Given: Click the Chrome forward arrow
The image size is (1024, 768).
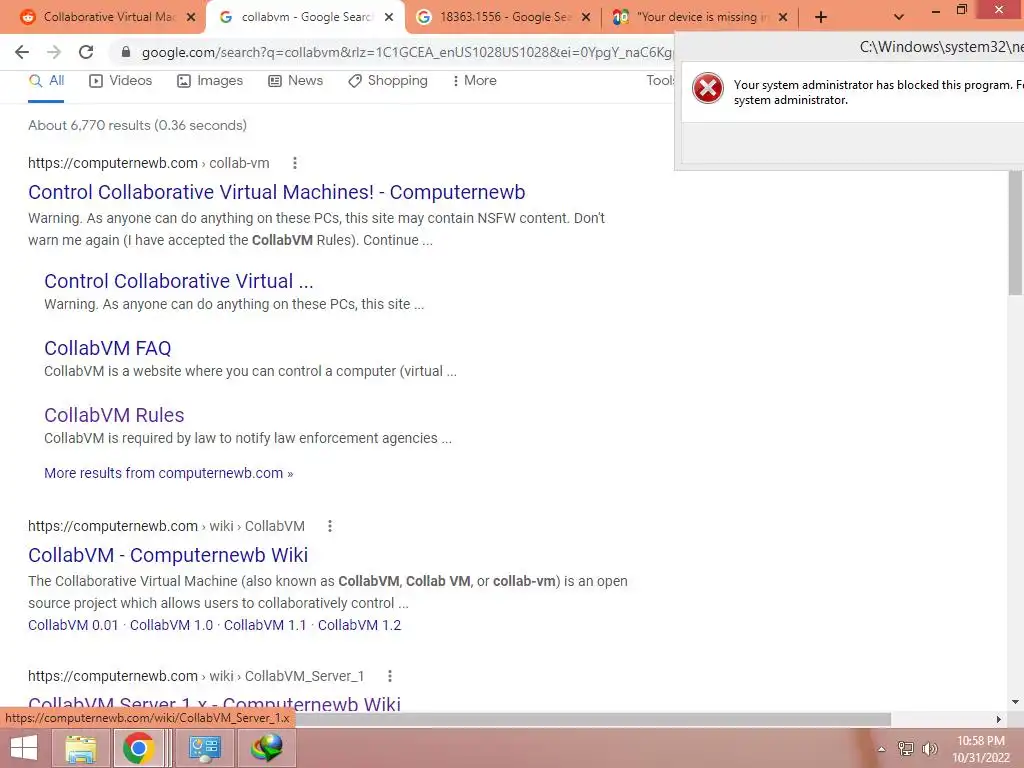Looking at the screenshot, I should 54,52.
